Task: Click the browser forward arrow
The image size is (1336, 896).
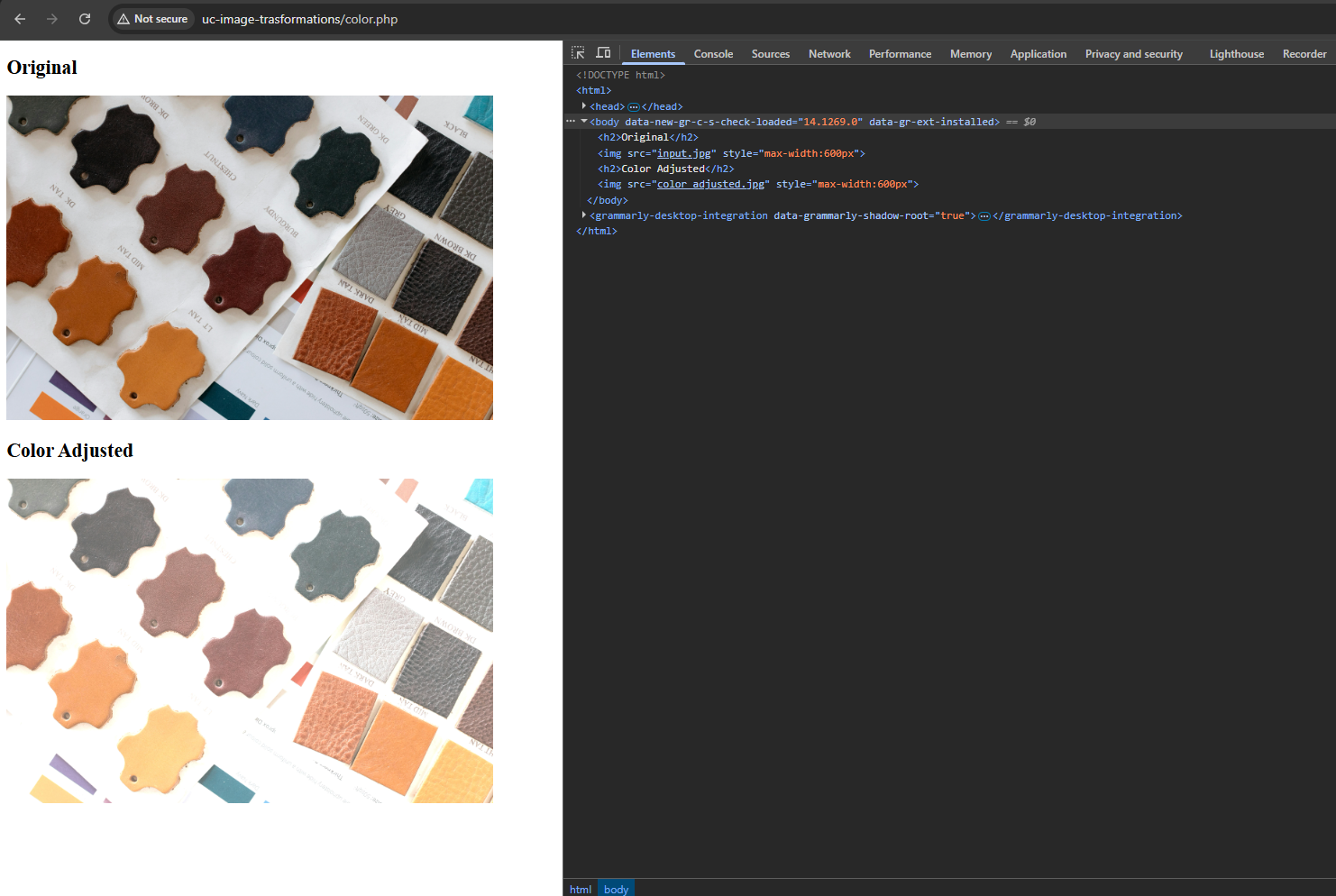Action: point(51,18)
